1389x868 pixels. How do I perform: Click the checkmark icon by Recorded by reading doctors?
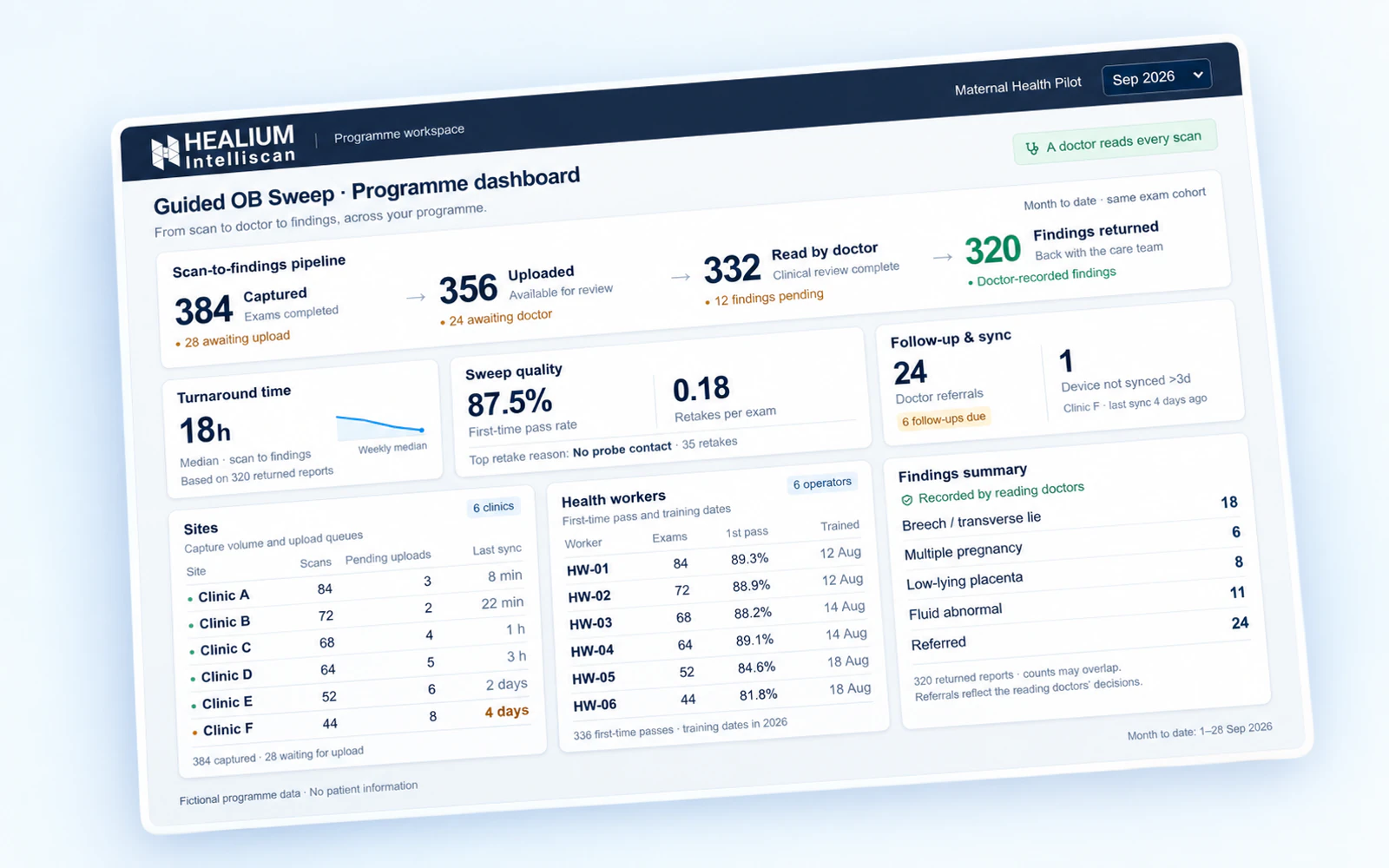pos(906,500)
